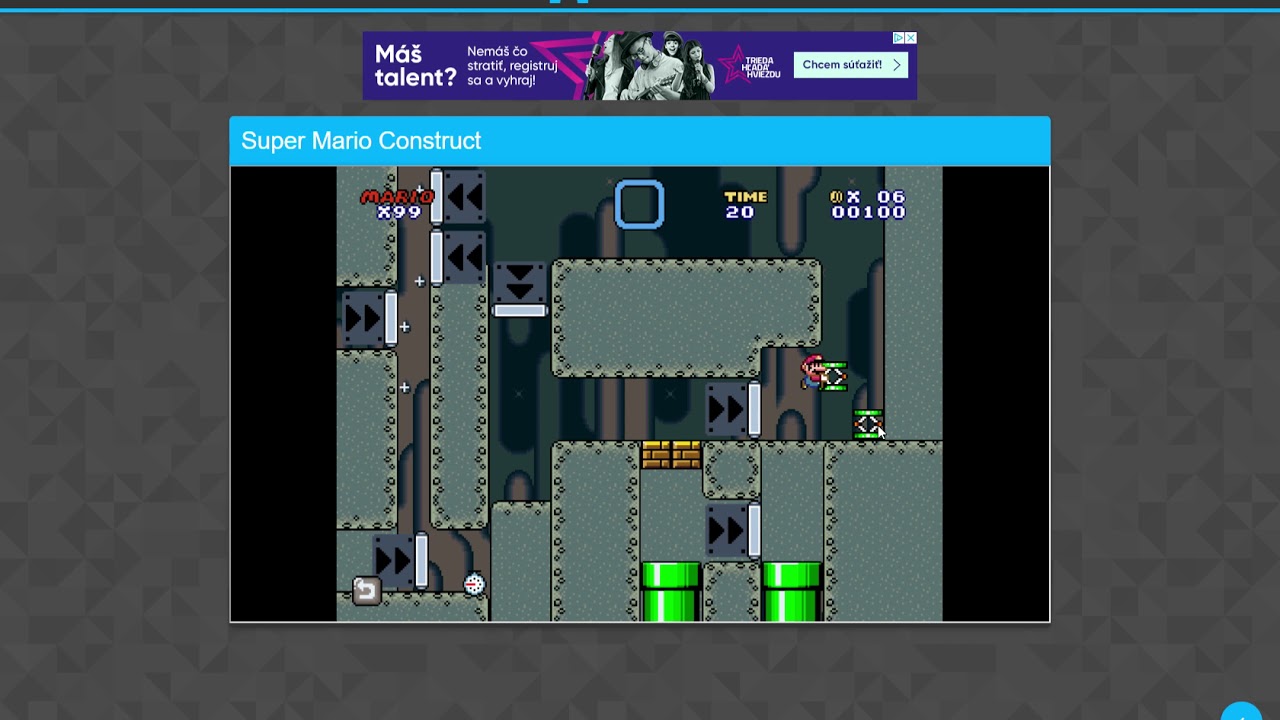Click right-arrow block at far left edge

point(369,319)
